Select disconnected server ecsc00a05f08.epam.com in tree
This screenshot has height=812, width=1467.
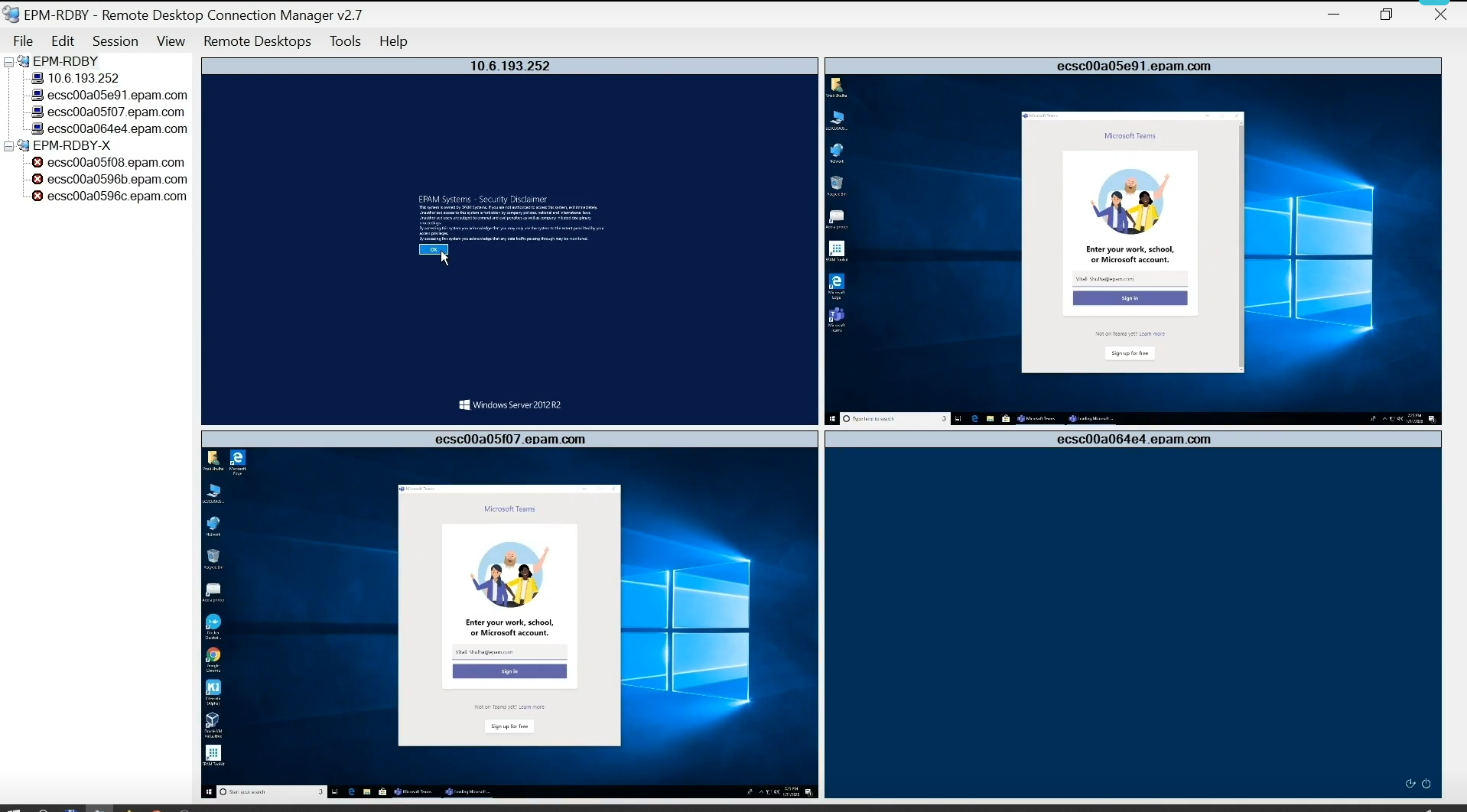click(115, 162)
